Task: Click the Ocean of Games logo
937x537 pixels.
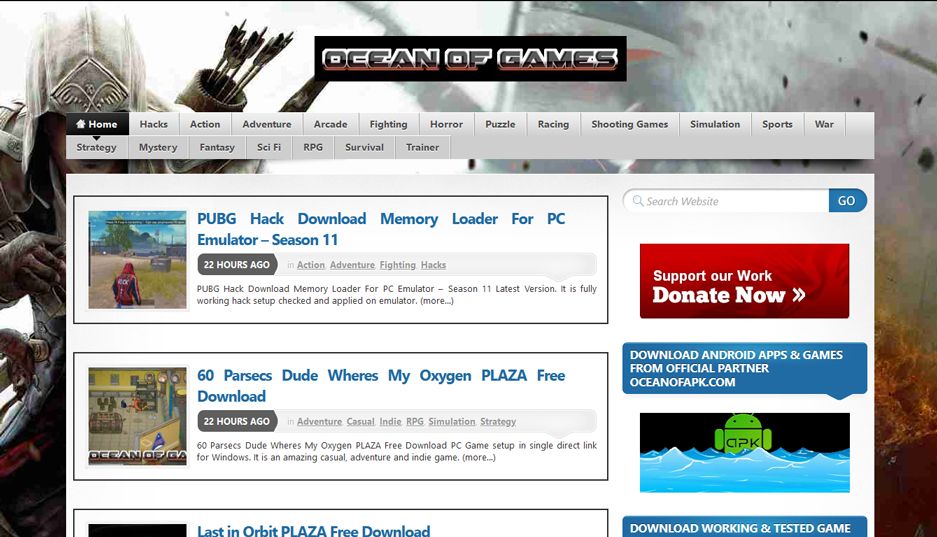Action: click(470, 59)
